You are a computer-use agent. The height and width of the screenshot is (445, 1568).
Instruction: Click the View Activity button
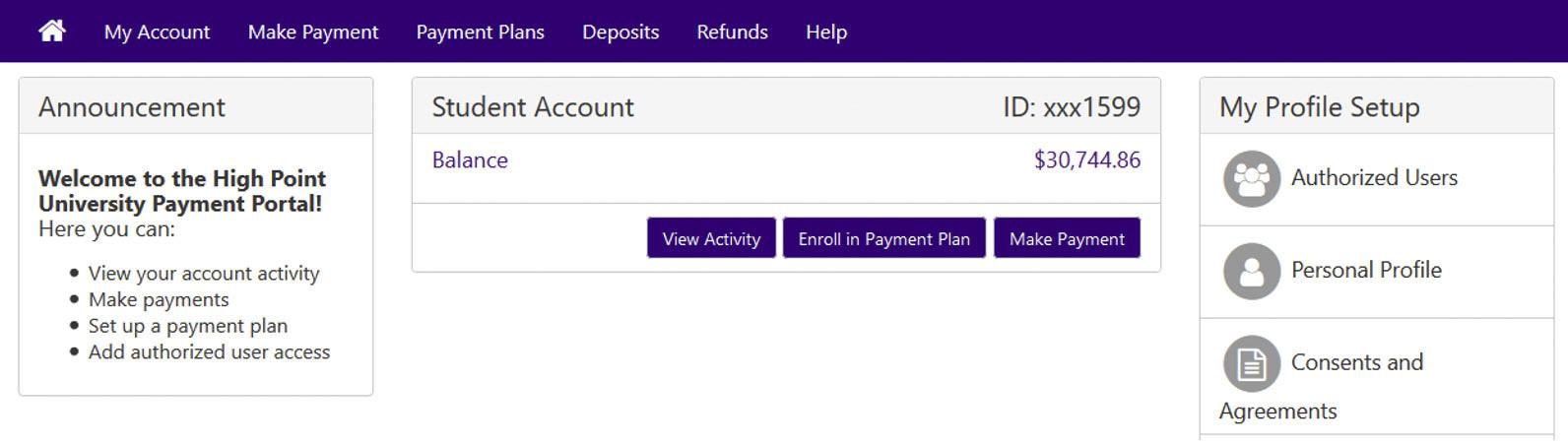[711, 238]
